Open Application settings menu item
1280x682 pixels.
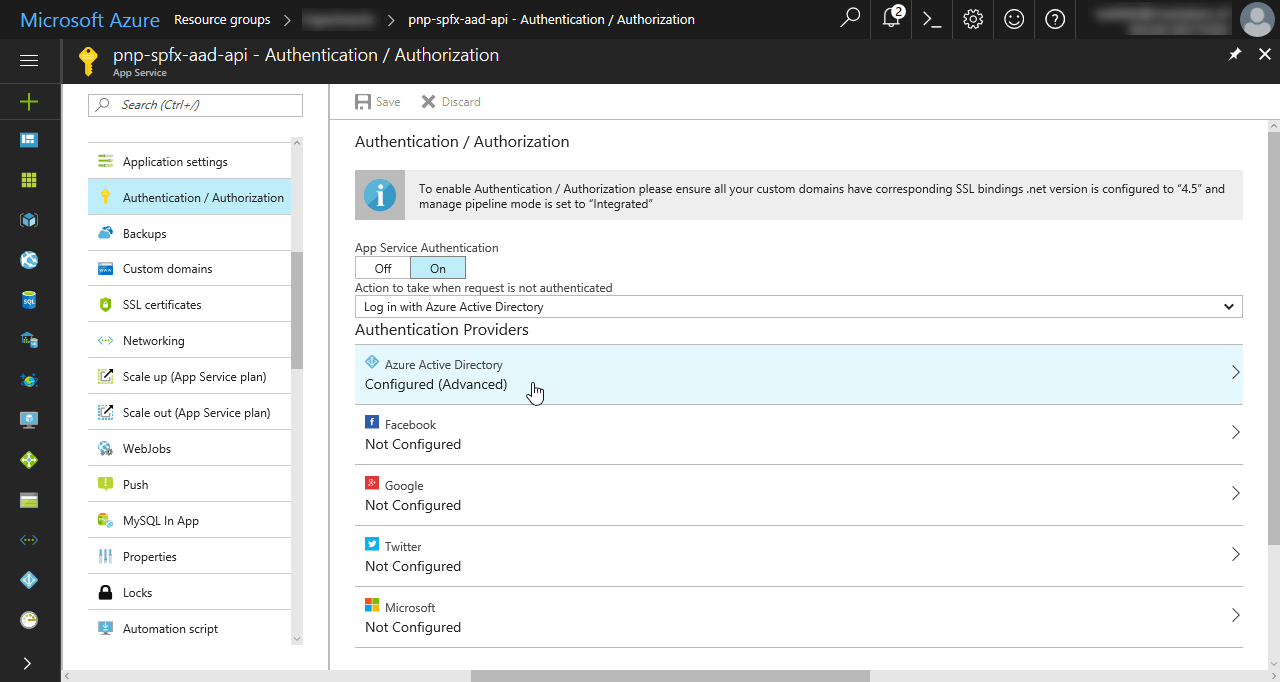pyautogui.click(x=190, y=161)
